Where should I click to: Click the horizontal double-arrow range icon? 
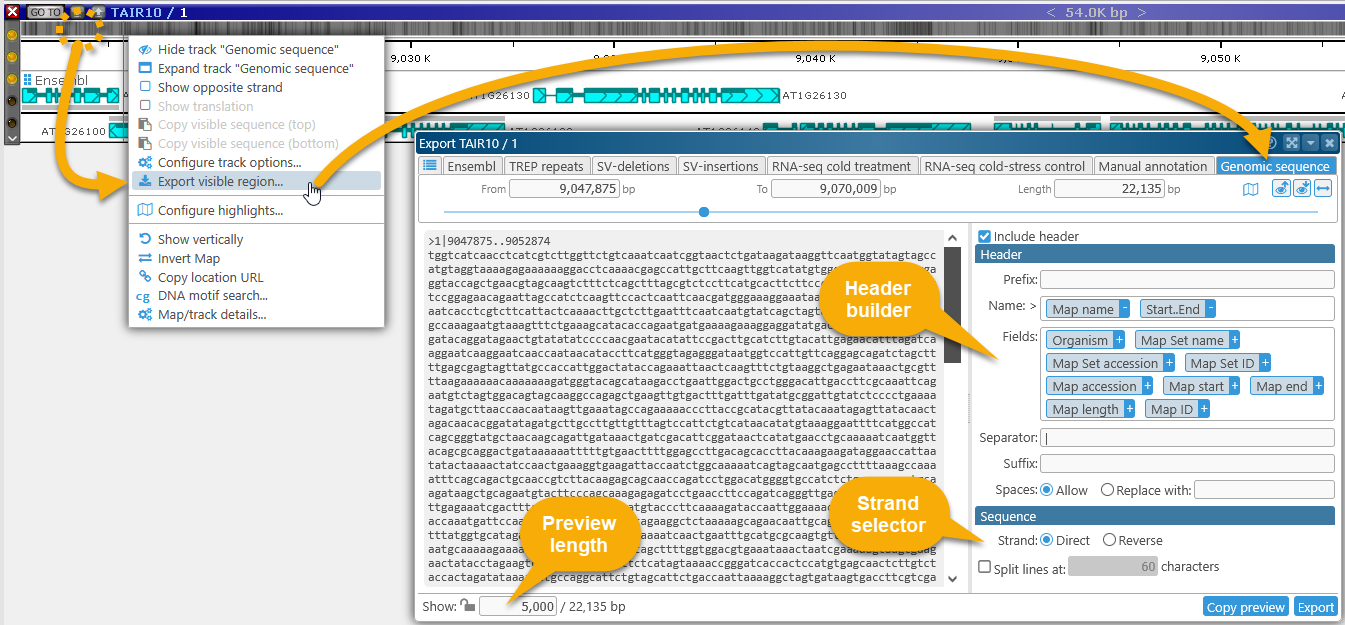(x=1323, y=189)
